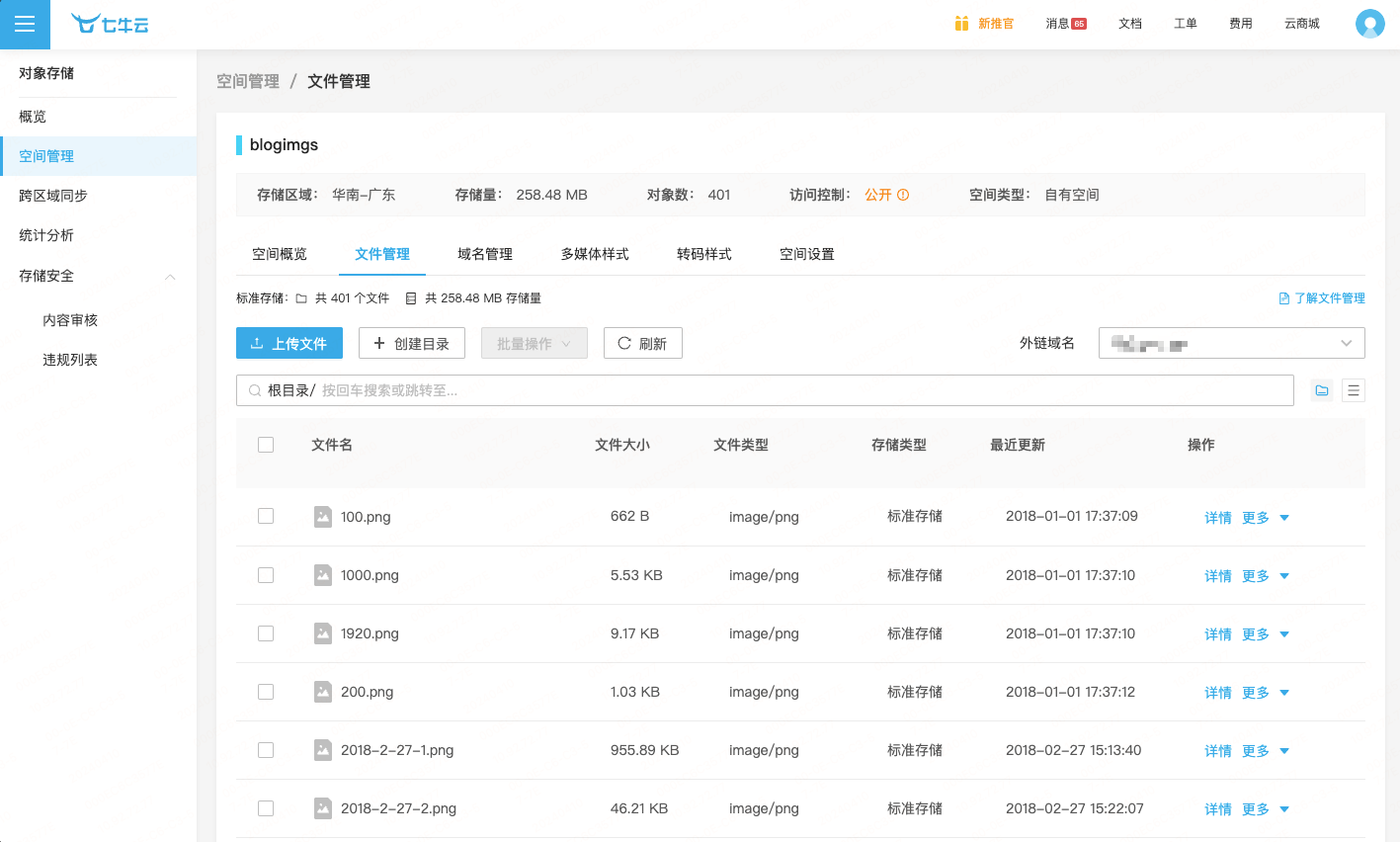Select 空间管理 in the sidebar
1400x842 pixels.
pyautogui.click(x=99, y=156)
